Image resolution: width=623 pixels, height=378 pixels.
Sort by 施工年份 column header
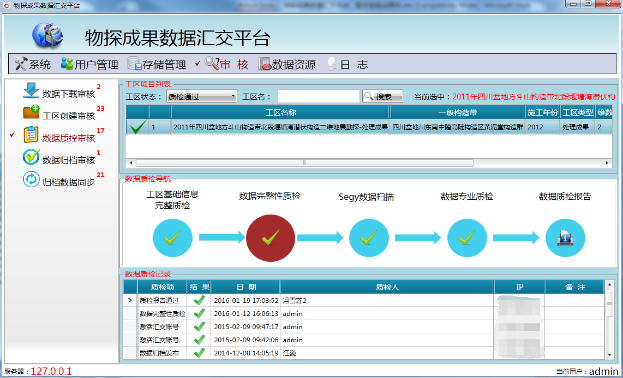[543, 112]
